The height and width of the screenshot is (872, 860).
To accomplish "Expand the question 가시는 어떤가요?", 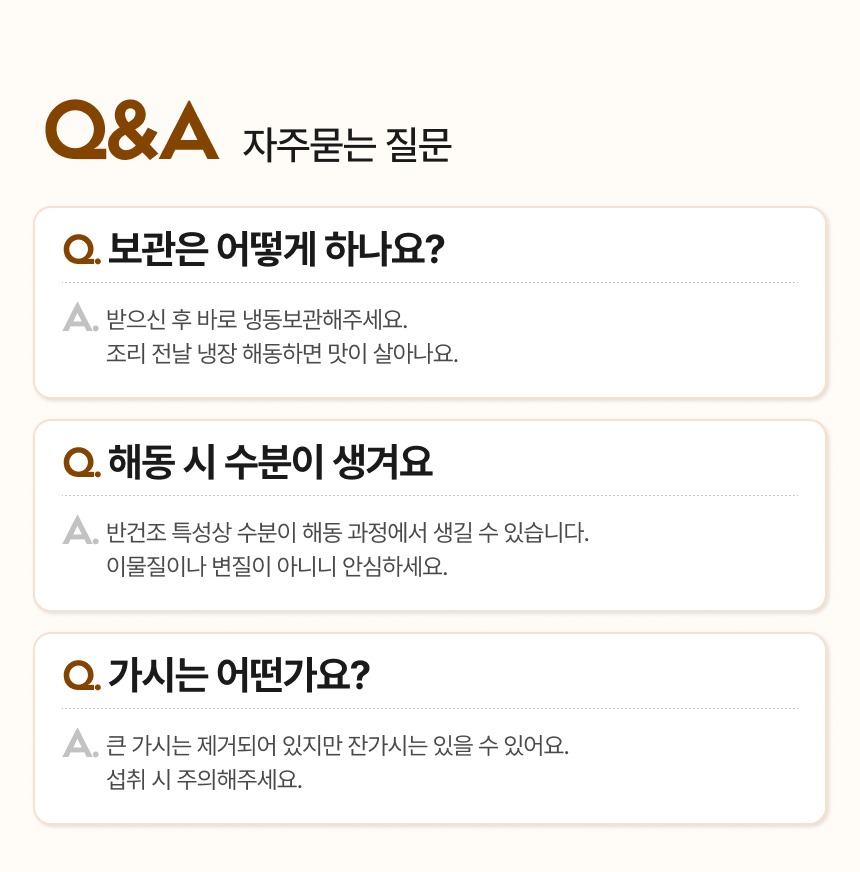I will tap(238, 674).
